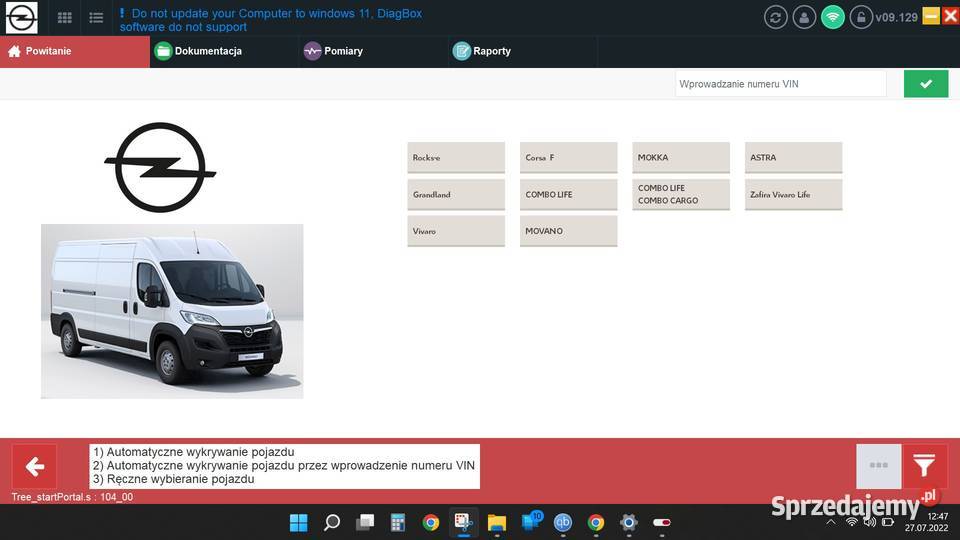
Task: Select the Vivaro vehicle model
Action: (456, 231)
